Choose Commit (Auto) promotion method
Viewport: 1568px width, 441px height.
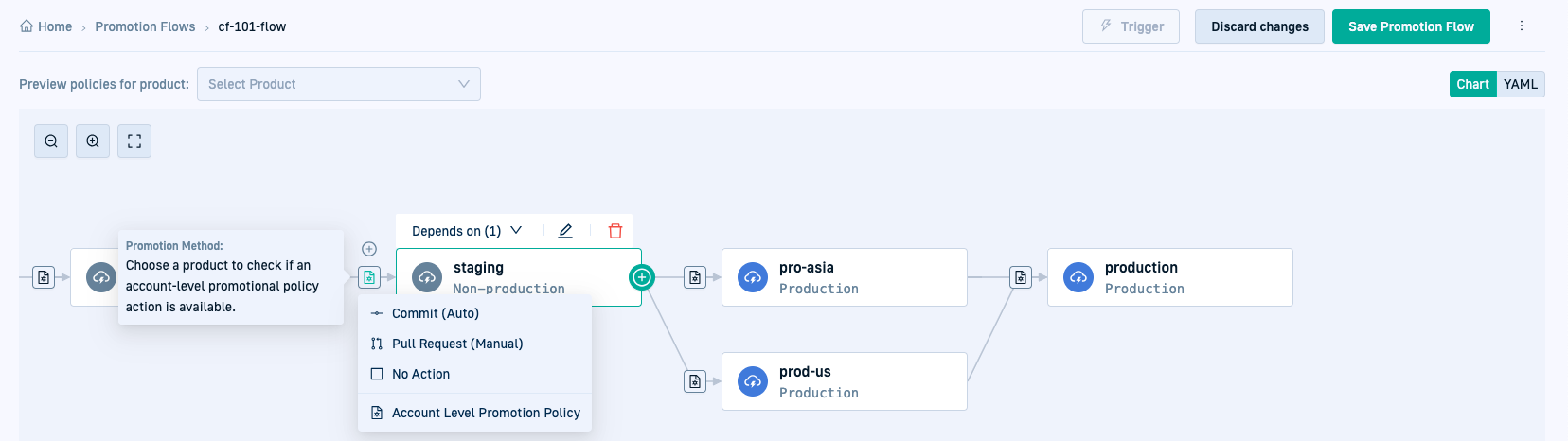click(x=436, y=313)
